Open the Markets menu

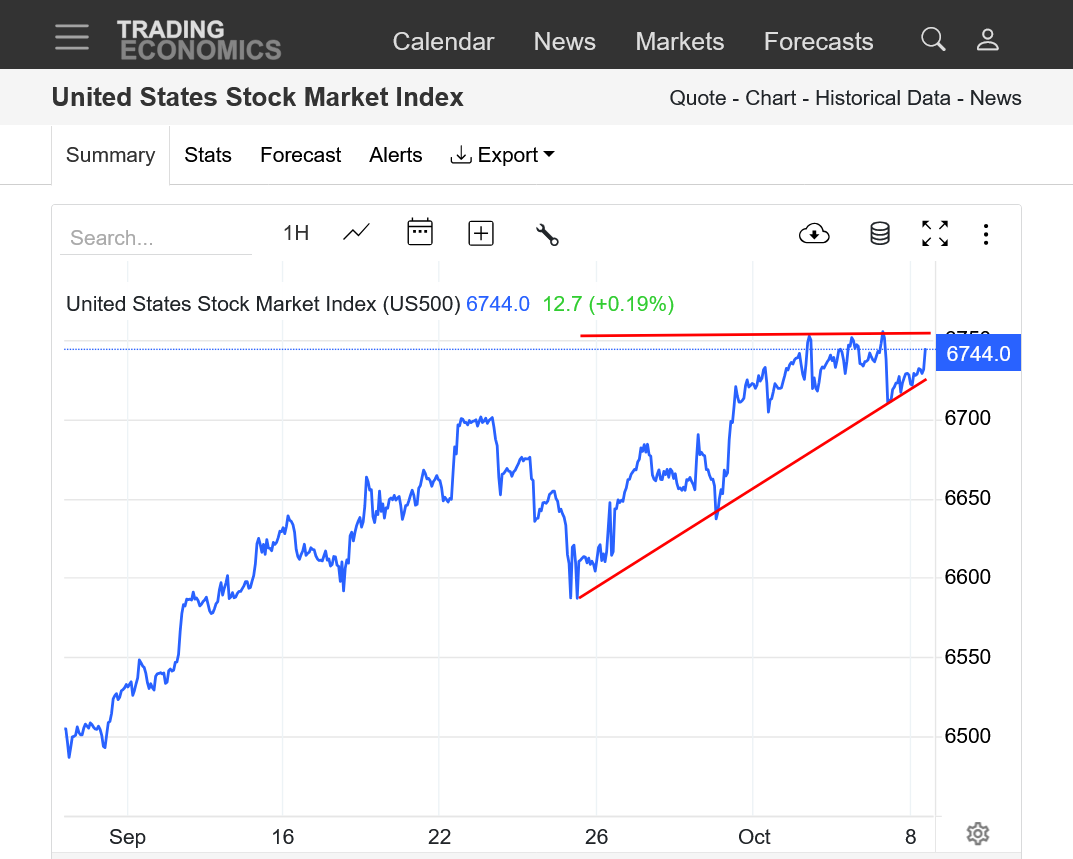[680, 41]
